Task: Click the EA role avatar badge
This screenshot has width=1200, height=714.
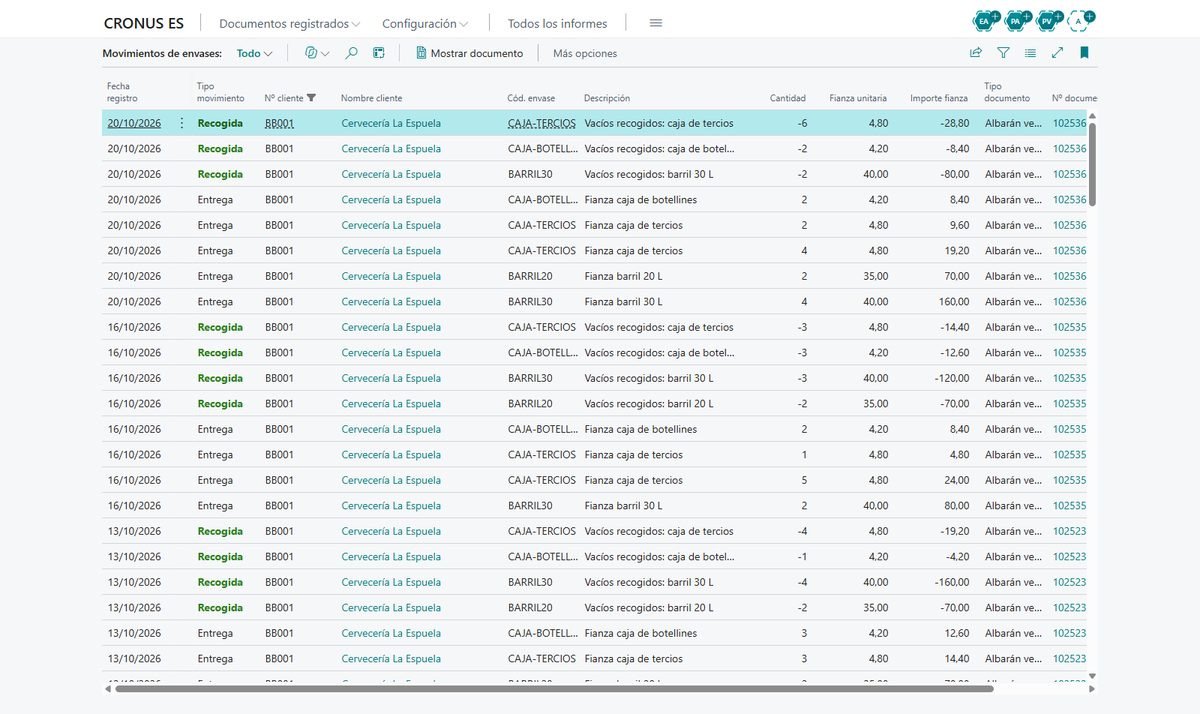Action: coord(987,20)
